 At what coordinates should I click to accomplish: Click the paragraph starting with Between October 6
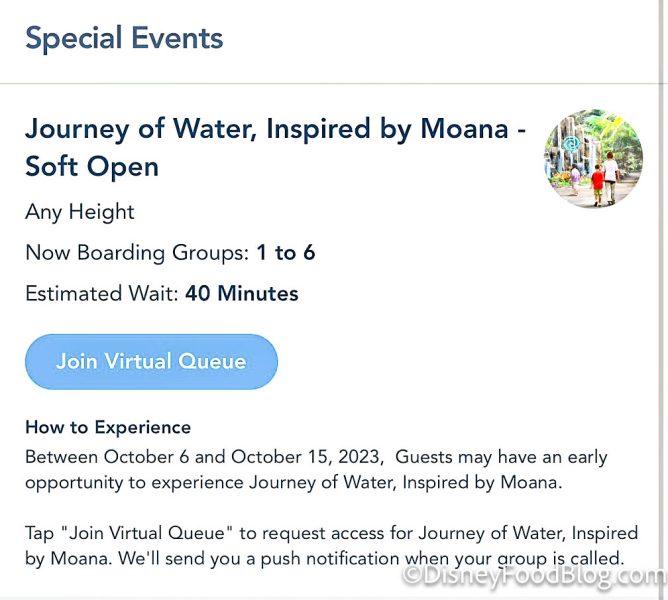coord(315,470)
